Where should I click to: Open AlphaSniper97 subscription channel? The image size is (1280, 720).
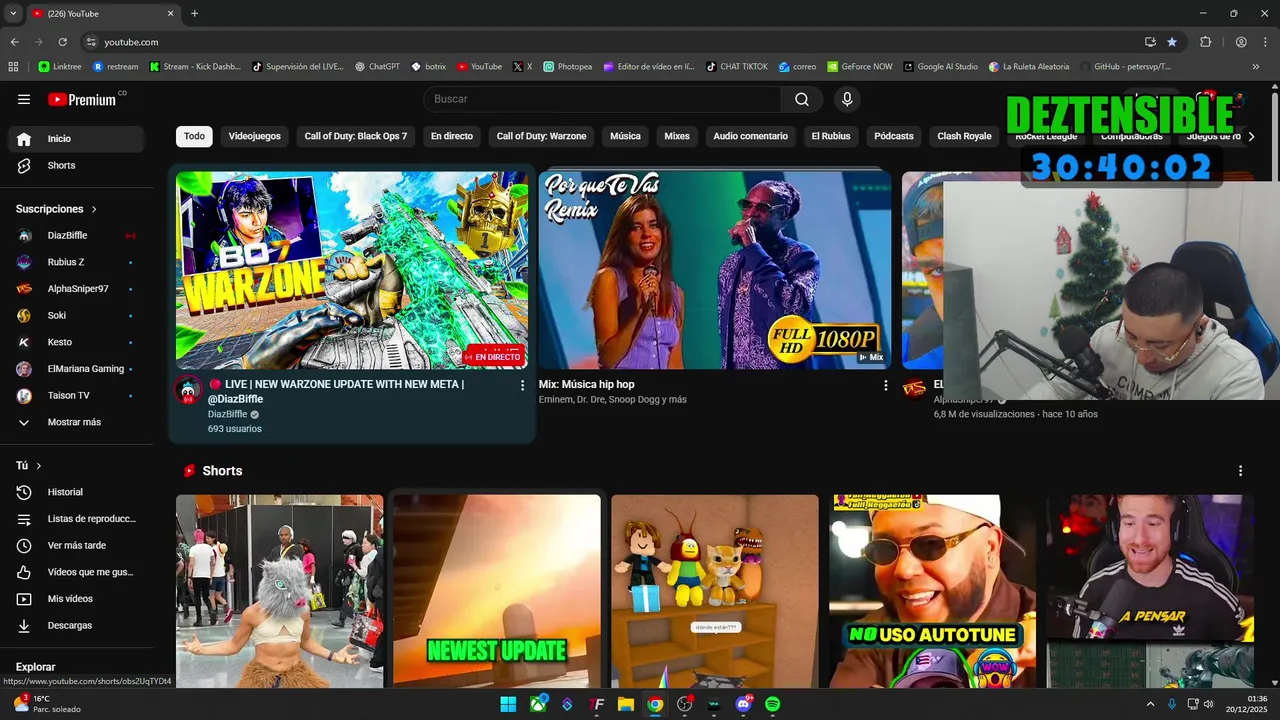[76, 289]
